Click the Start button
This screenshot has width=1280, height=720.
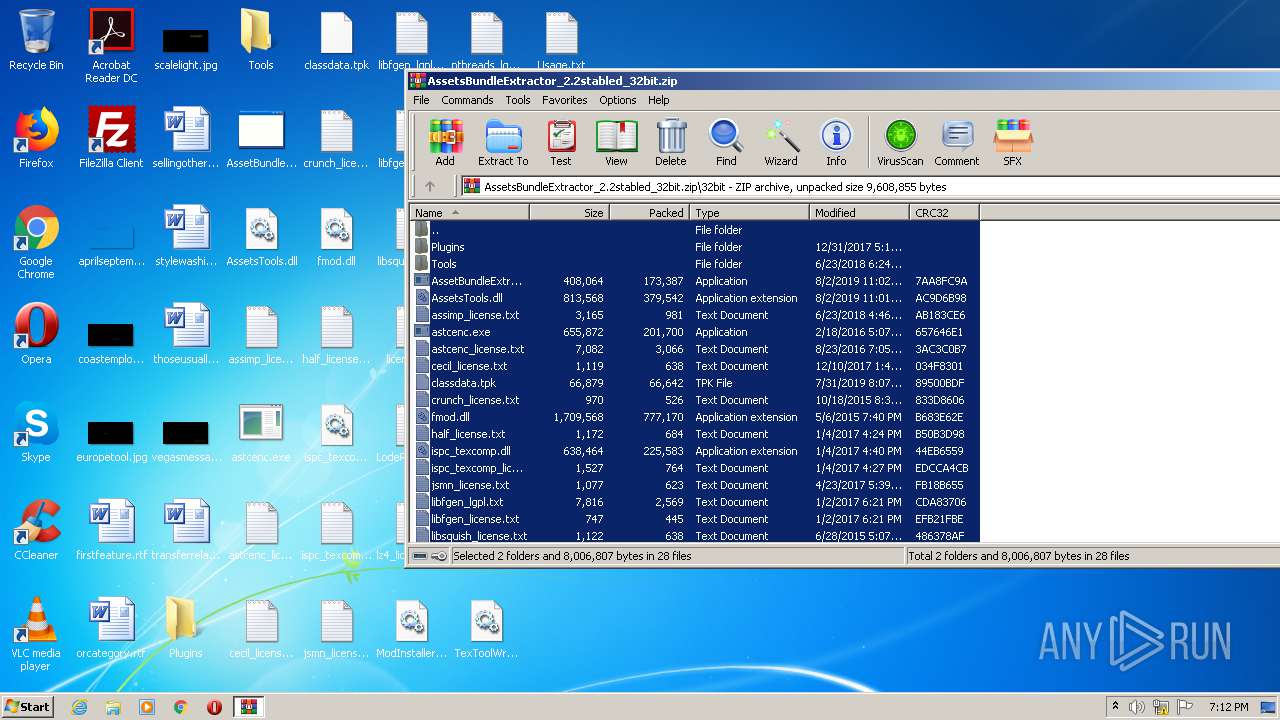(x=28, y=706)
